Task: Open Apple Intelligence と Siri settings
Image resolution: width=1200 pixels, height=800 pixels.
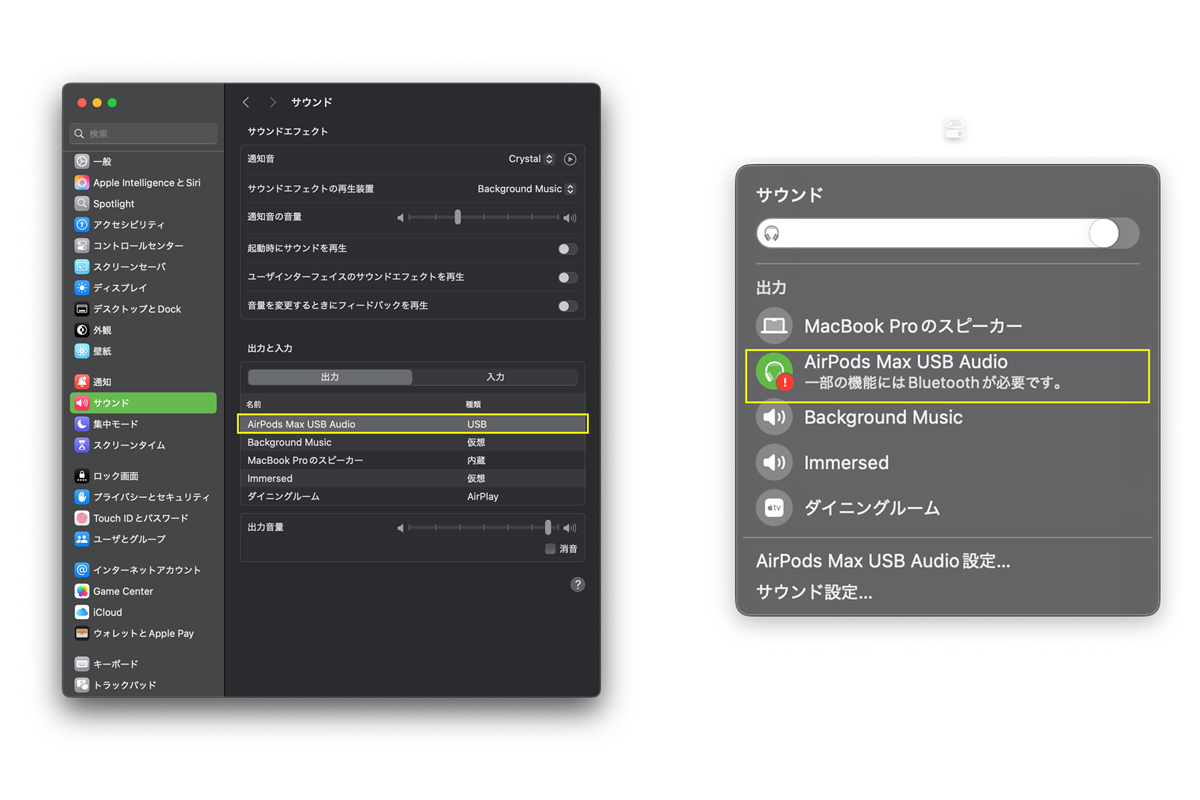Action: click(143, 183)
